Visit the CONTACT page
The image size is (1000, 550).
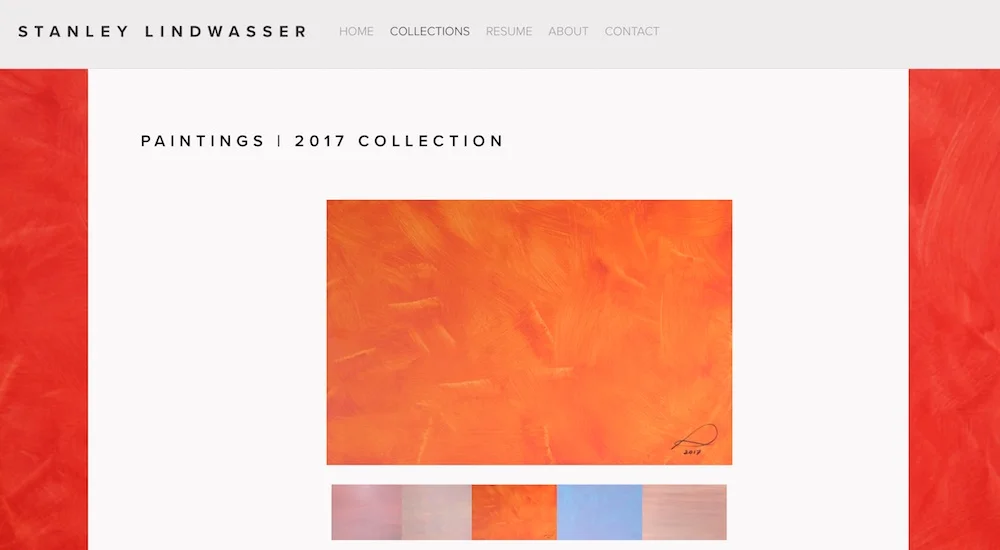click(x=632, y=31)
